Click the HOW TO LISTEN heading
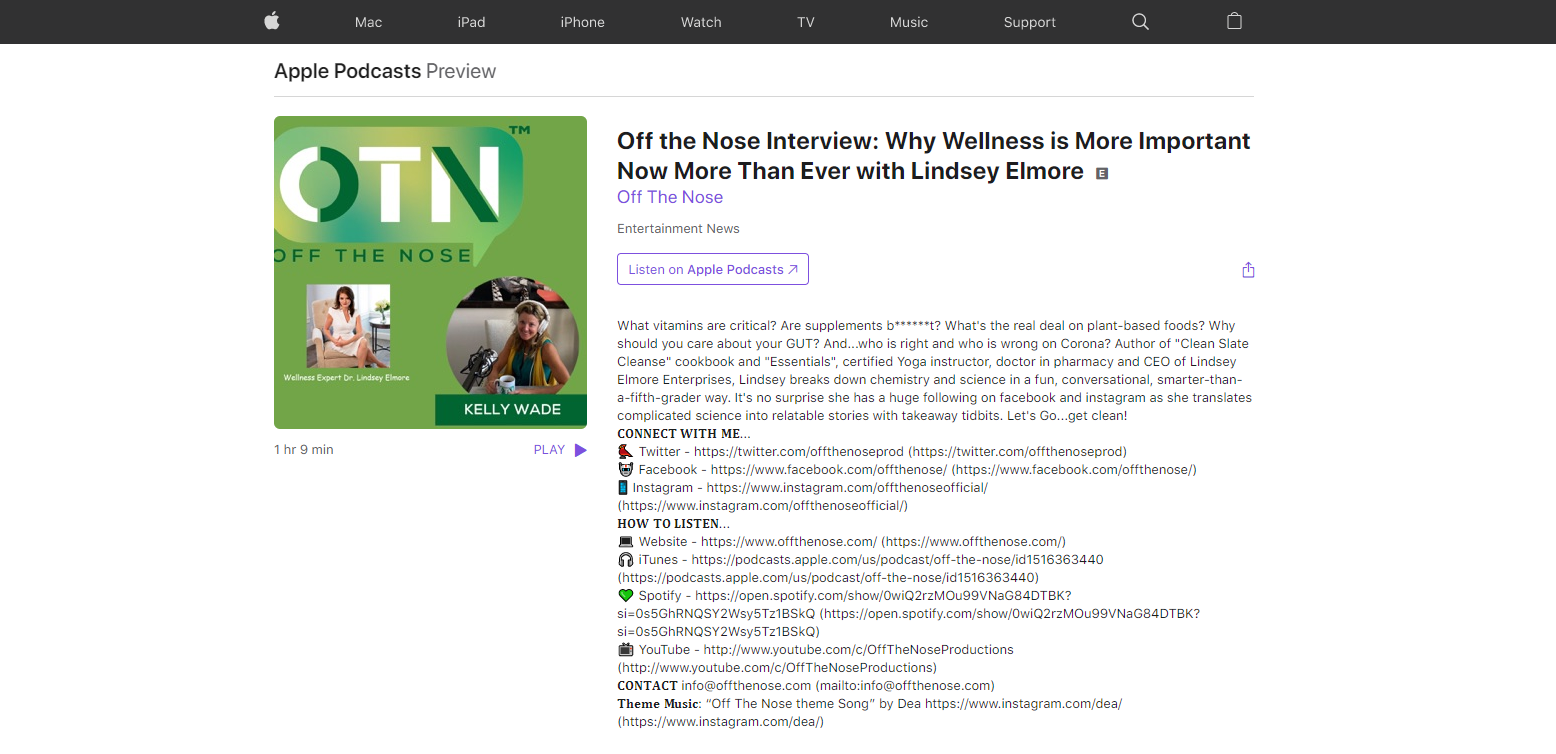The height and width of the screenshot is (754, 1556). click(x=673, y=523)
